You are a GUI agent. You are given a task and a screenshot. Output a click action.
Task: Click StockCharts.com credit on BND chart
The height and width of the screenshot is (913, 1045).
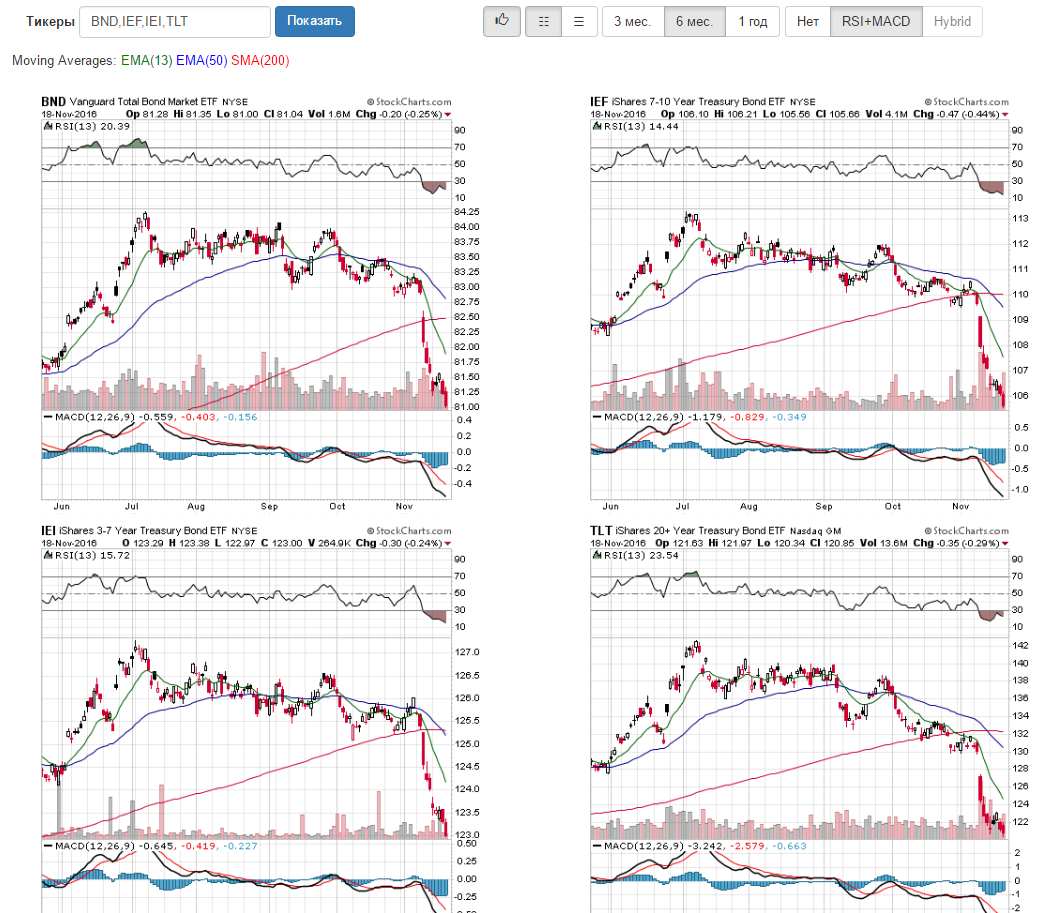point(409,102)
